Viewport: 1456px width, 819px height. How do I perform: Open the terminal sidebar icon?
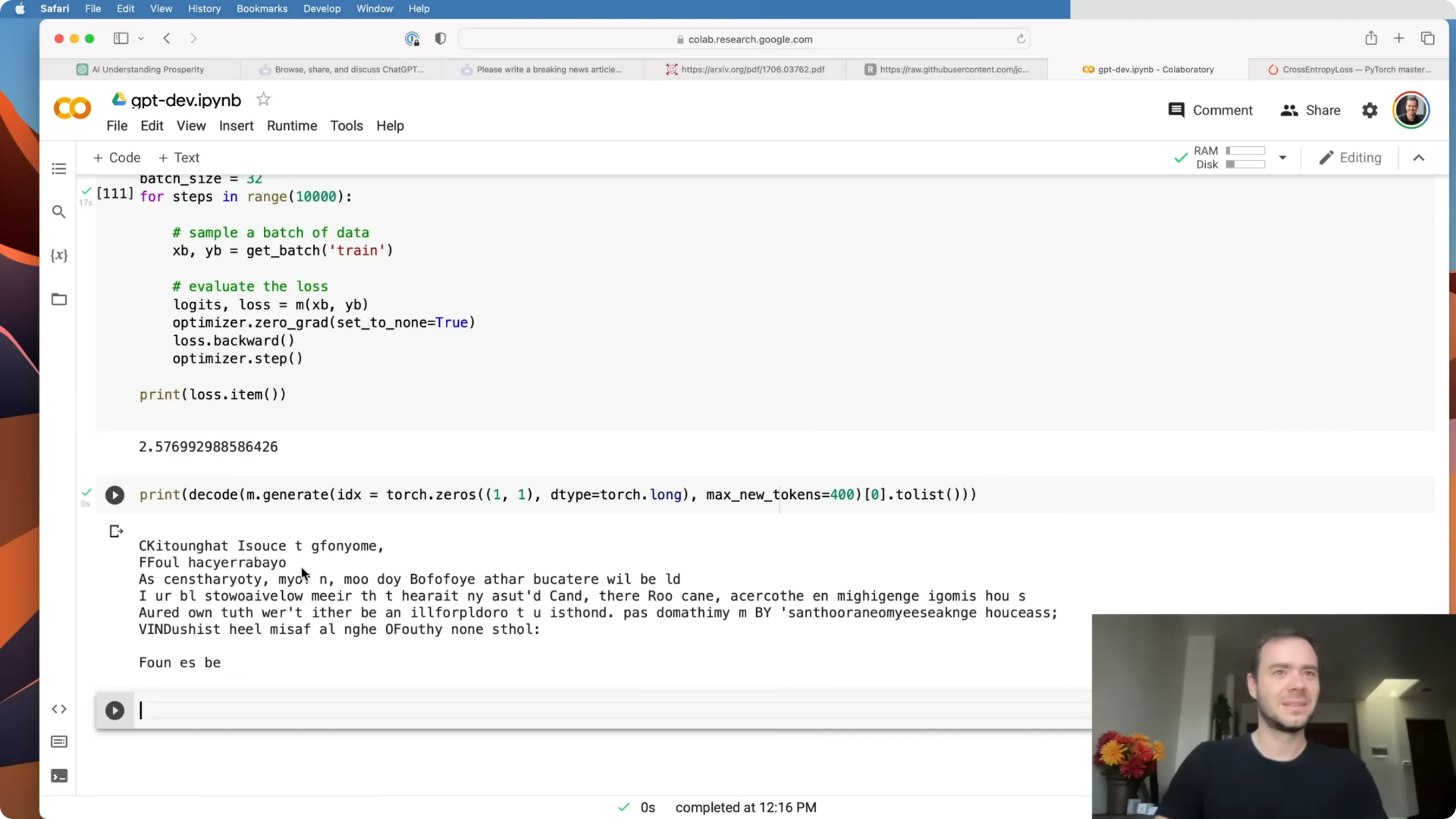tap(59, 776)
